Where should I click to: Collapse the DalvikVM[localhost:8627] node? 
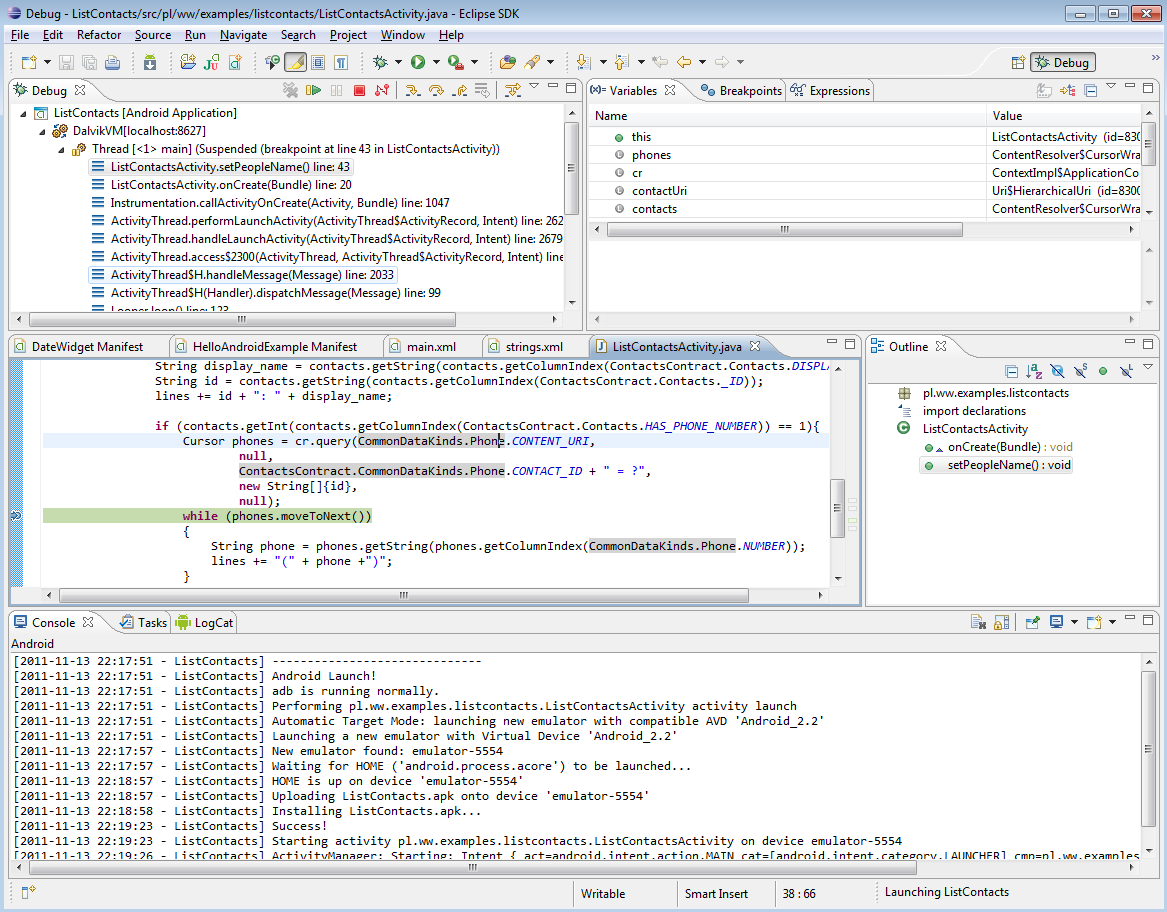42,131
